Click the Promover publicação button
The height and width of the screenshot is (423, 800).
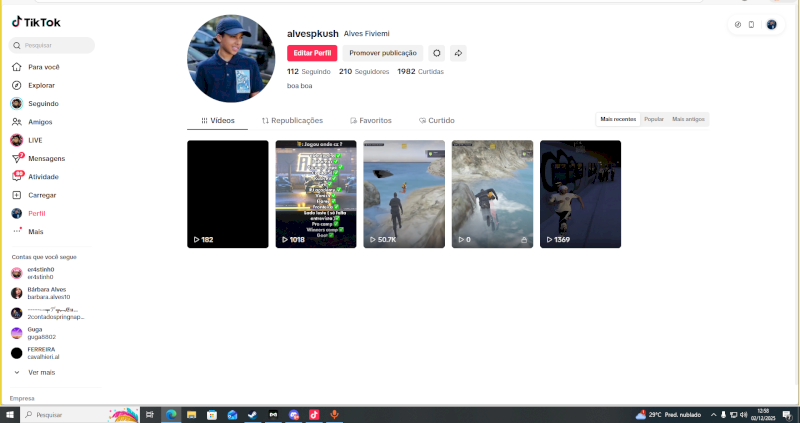[383, 53]
